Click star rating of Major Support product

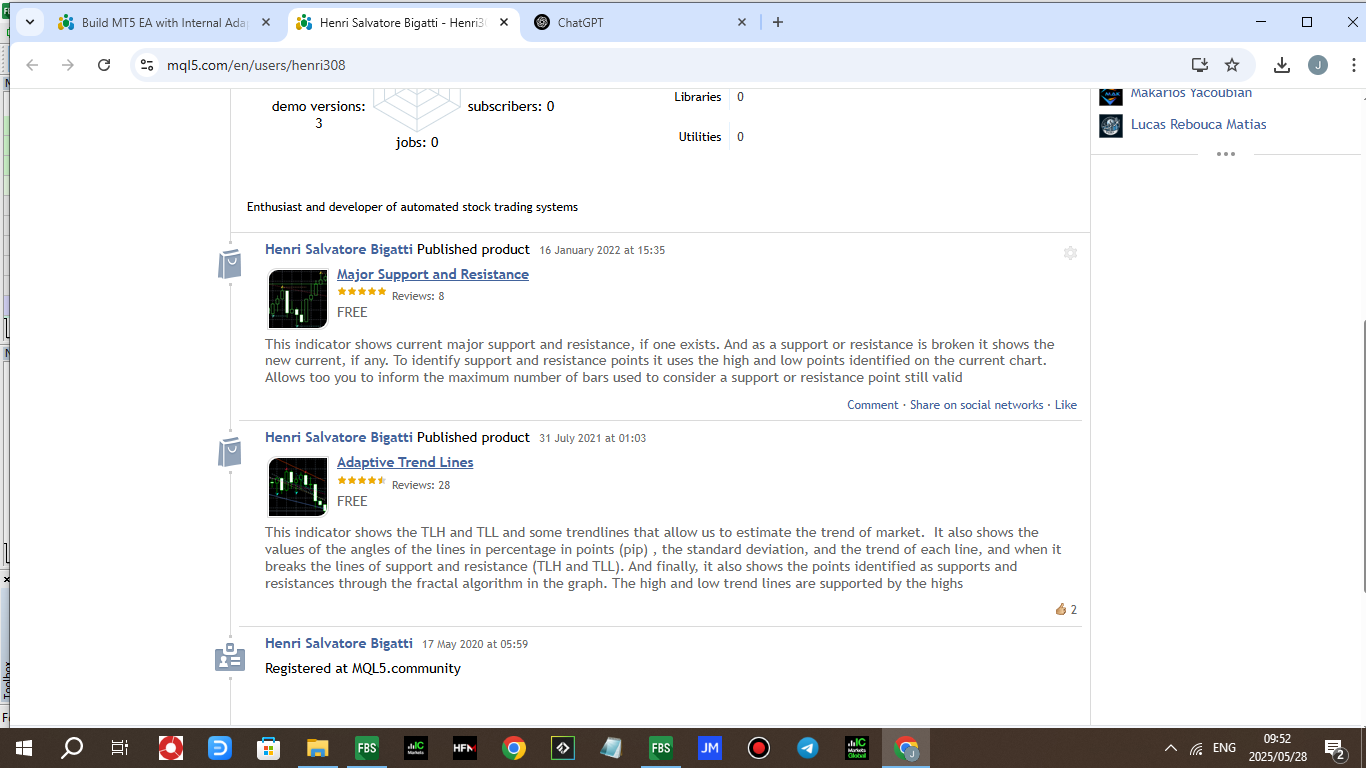(362, 291)
